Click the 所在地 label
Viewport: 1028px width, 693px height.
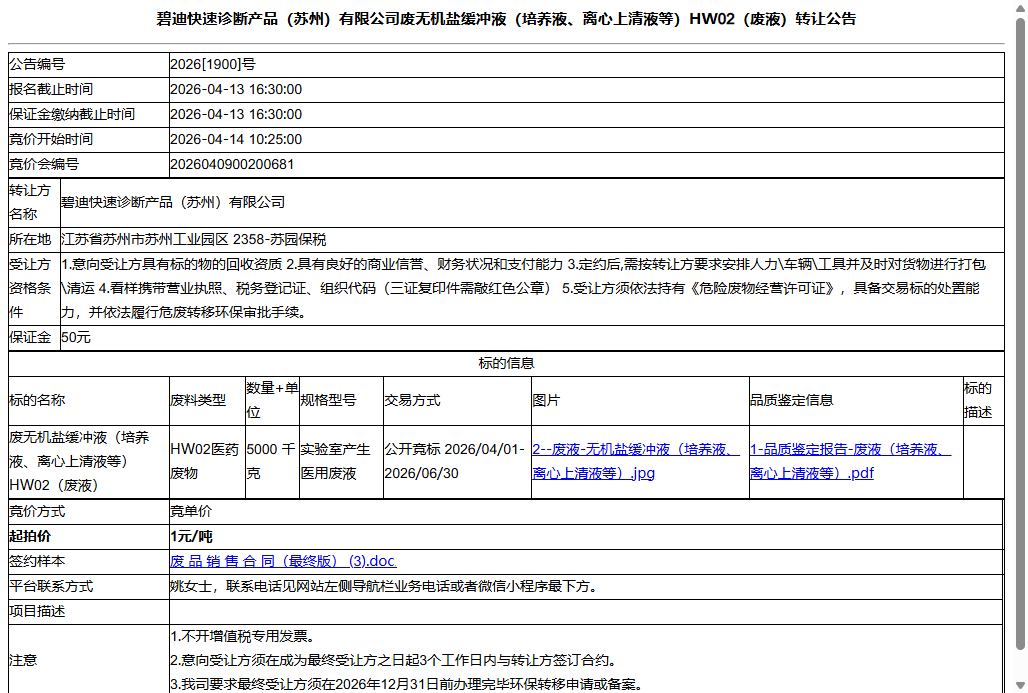point(30,239)
